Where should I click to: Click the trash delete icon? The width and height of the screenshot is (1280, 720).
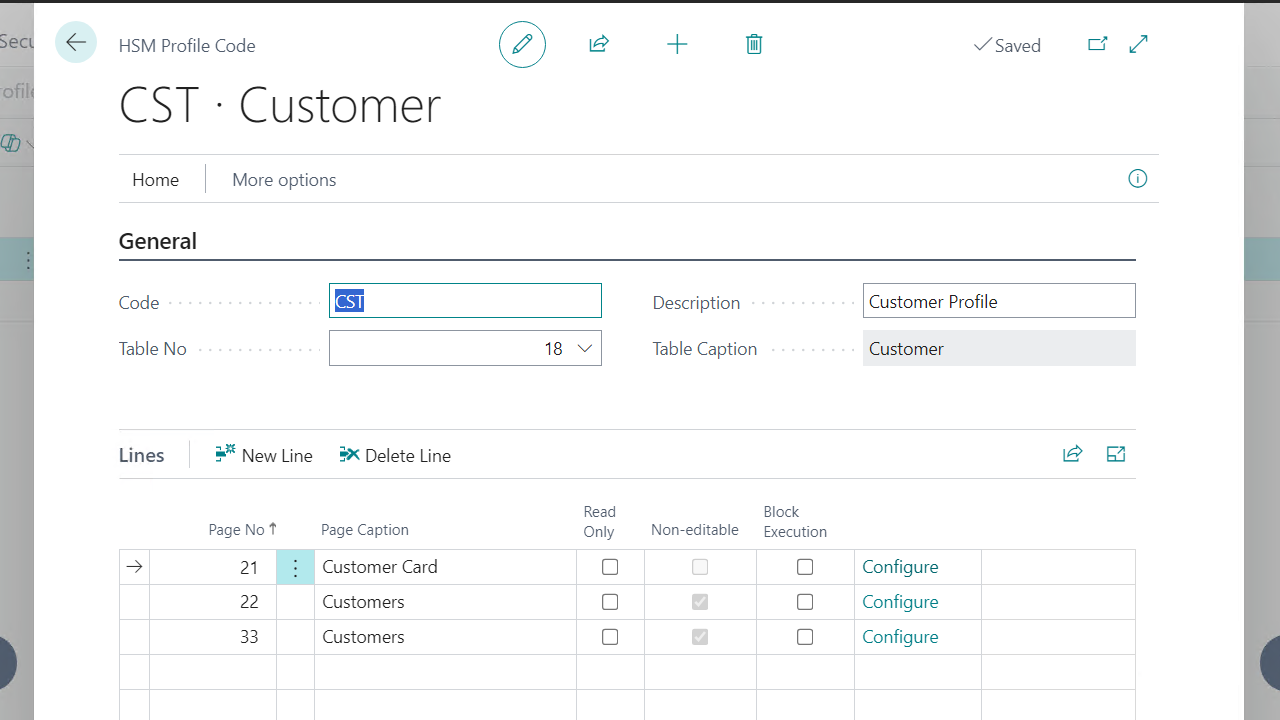point(754,45)
